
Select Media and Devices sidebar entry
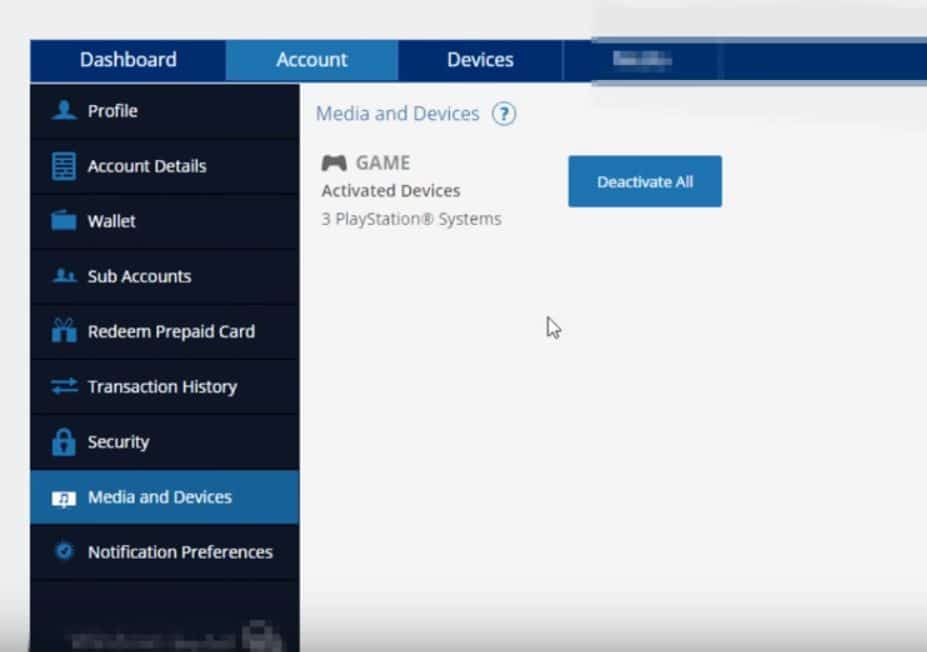coord(160,497)
